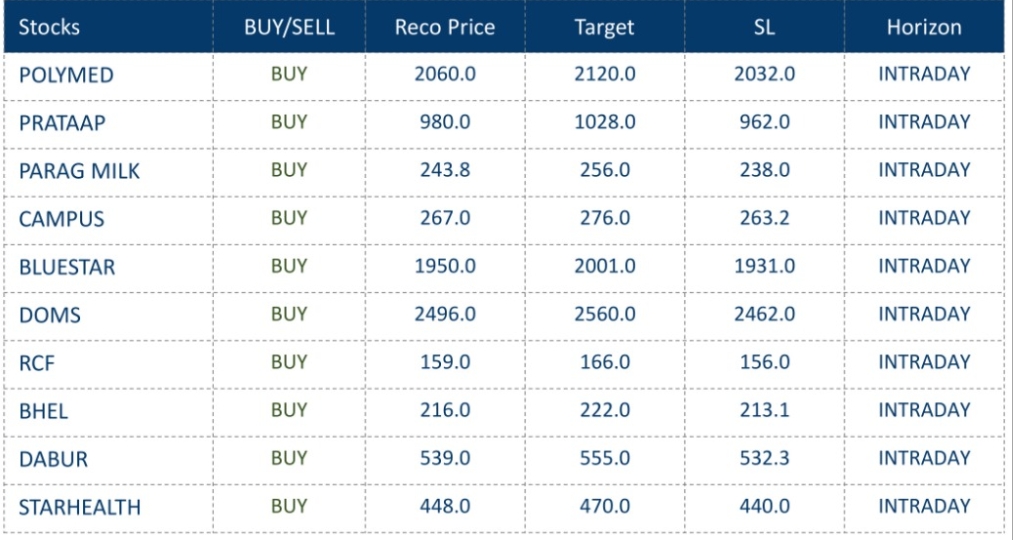This screenshot has height=540, width=1013.
Task: Select the Target column header
Action: 604,27
